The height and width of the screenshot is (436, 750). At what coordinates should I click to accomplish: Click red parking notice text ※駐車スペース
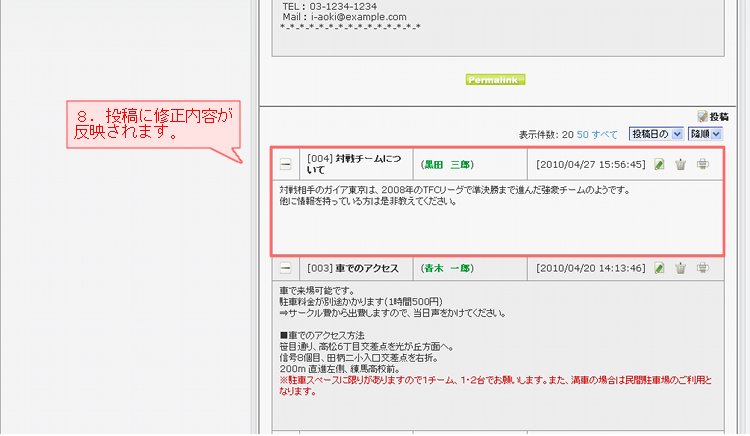click(x=496, y=385)
